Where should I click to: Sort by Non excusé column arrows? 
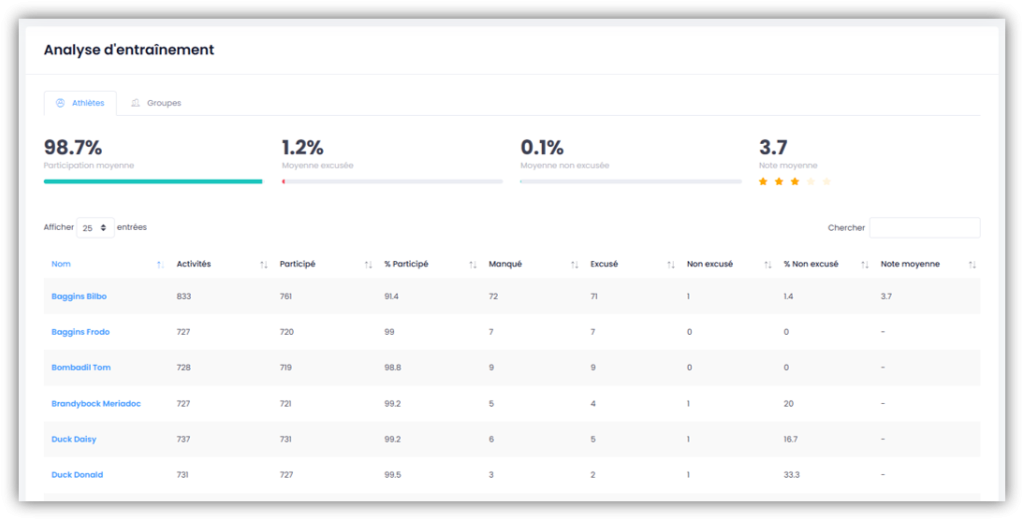point(768,265)
